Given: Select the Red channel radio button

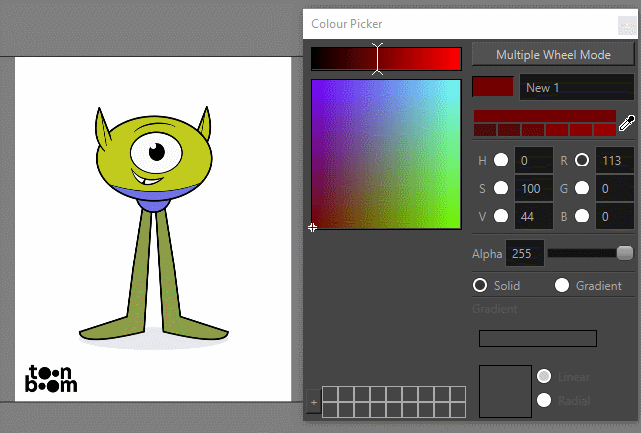Looking at the screenshot, I should pos(582,160).
